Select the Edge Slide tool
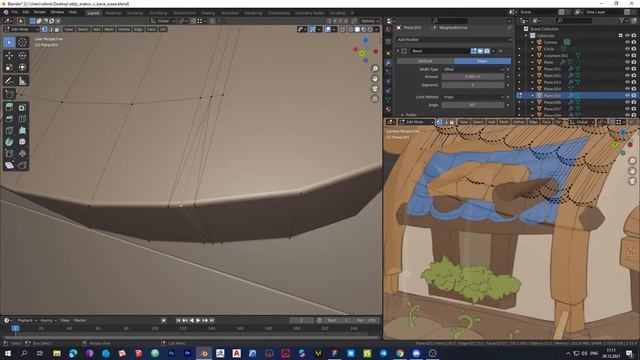Viewport: 640px width, 360px height. [x=9, y=153]
